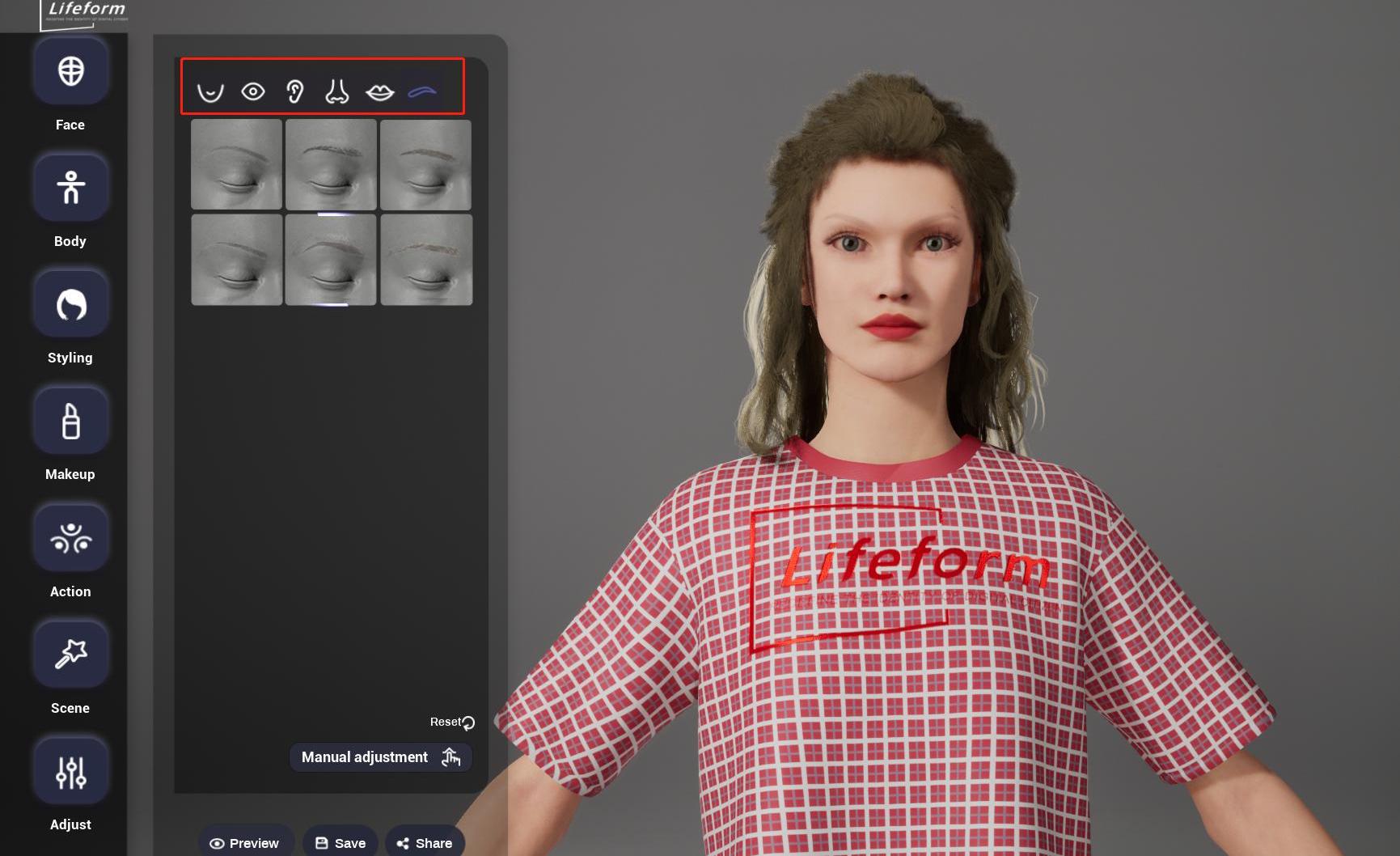Select the lips tab icon
This screenshot has height=856, width=1400.
(380, 92)
